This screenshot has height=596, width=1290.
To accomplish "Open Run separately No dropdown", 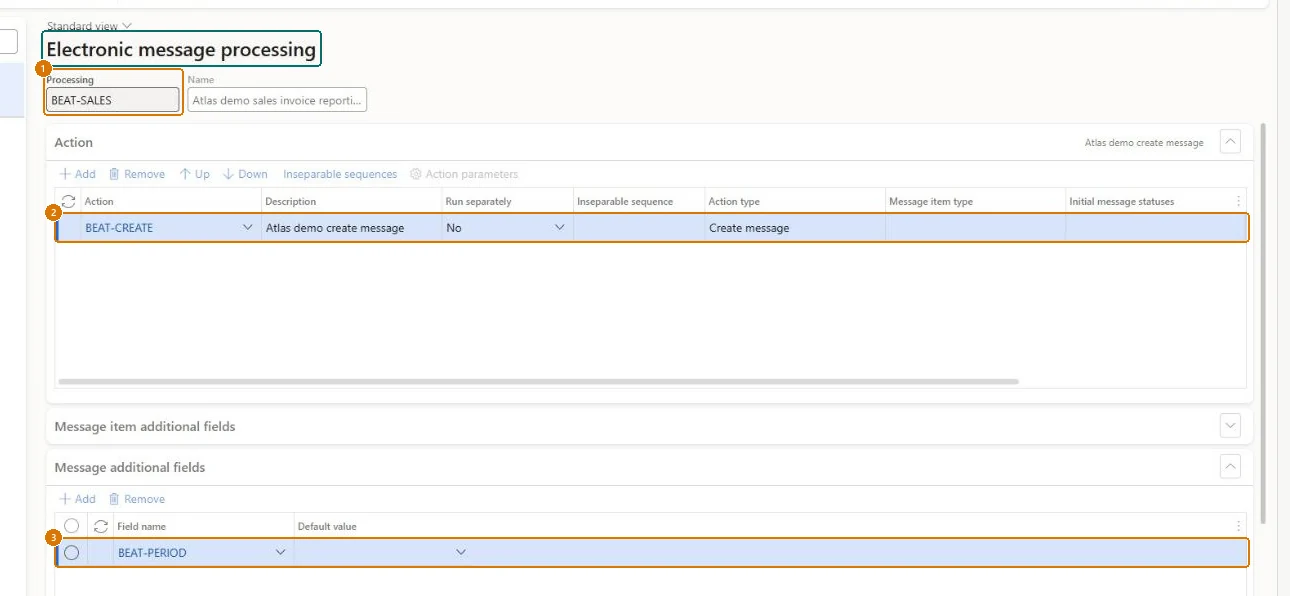I will [560, 228].
